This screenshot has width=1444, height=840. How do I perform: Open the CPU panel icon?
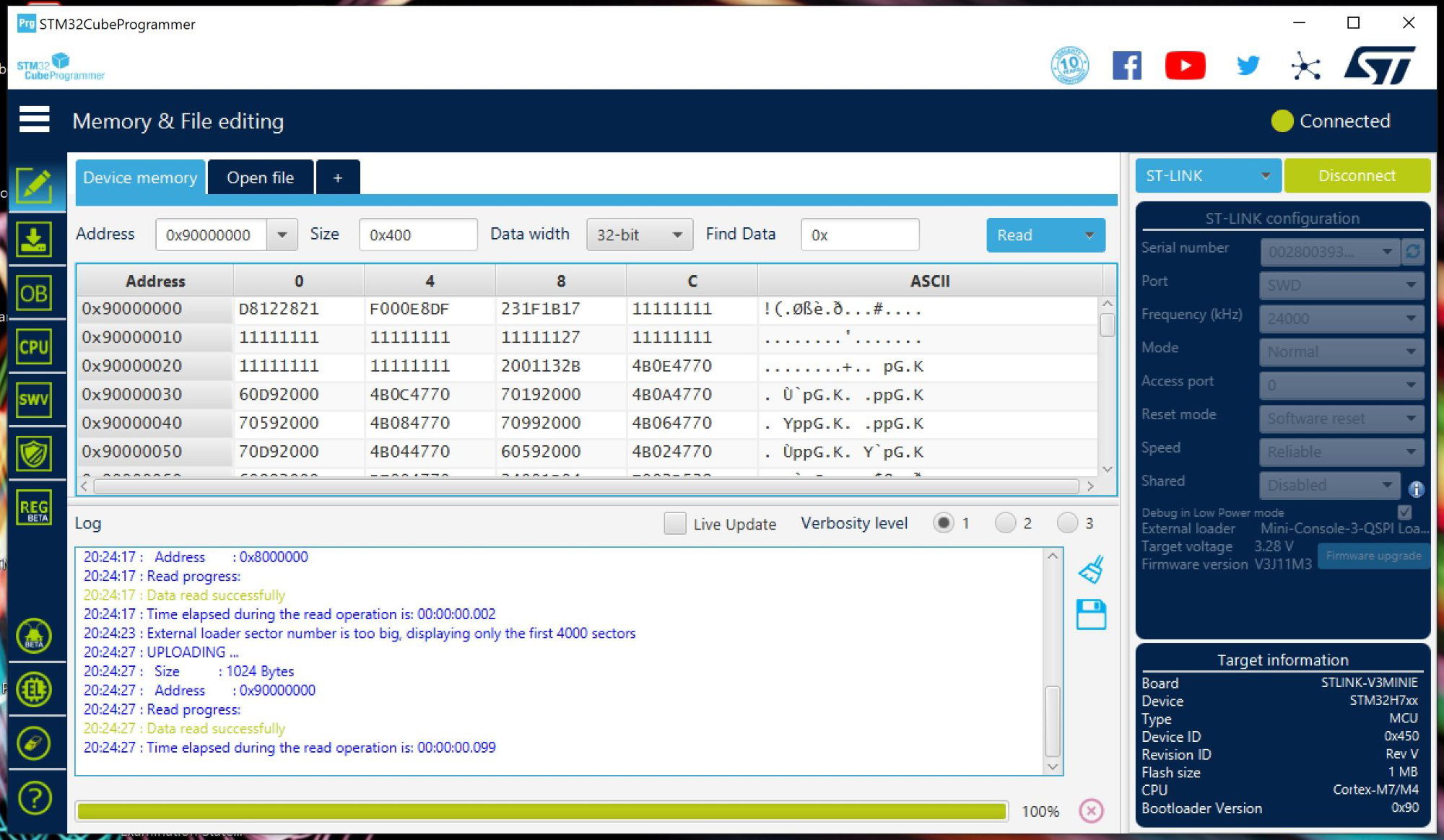(34, 347)
